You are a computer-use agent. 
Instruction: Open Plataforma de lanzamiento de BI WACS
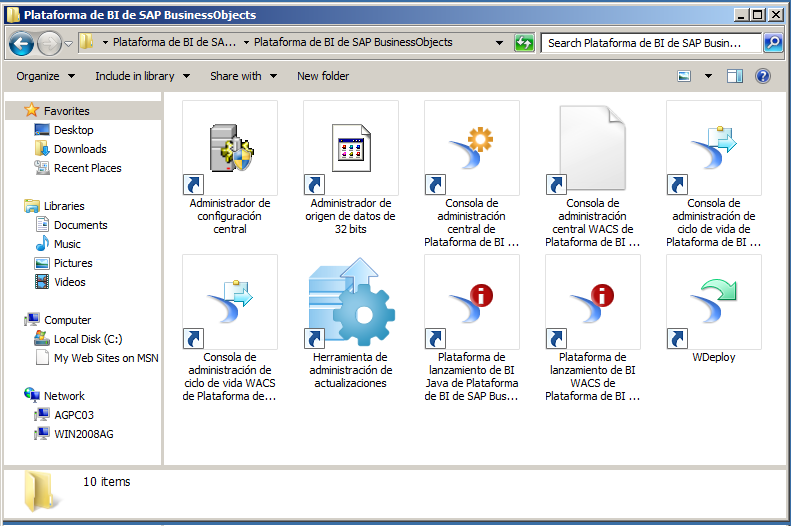point(593,303)
